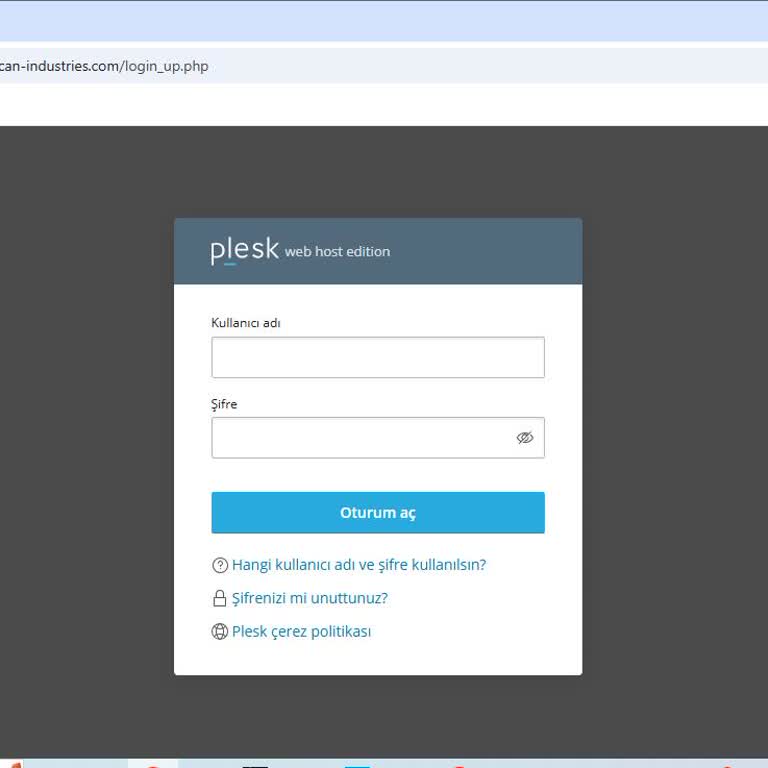The height and width of the screenshot is (768, 768).
Task: Click the 'Şifre' field label
Action: tap(224, 404)
